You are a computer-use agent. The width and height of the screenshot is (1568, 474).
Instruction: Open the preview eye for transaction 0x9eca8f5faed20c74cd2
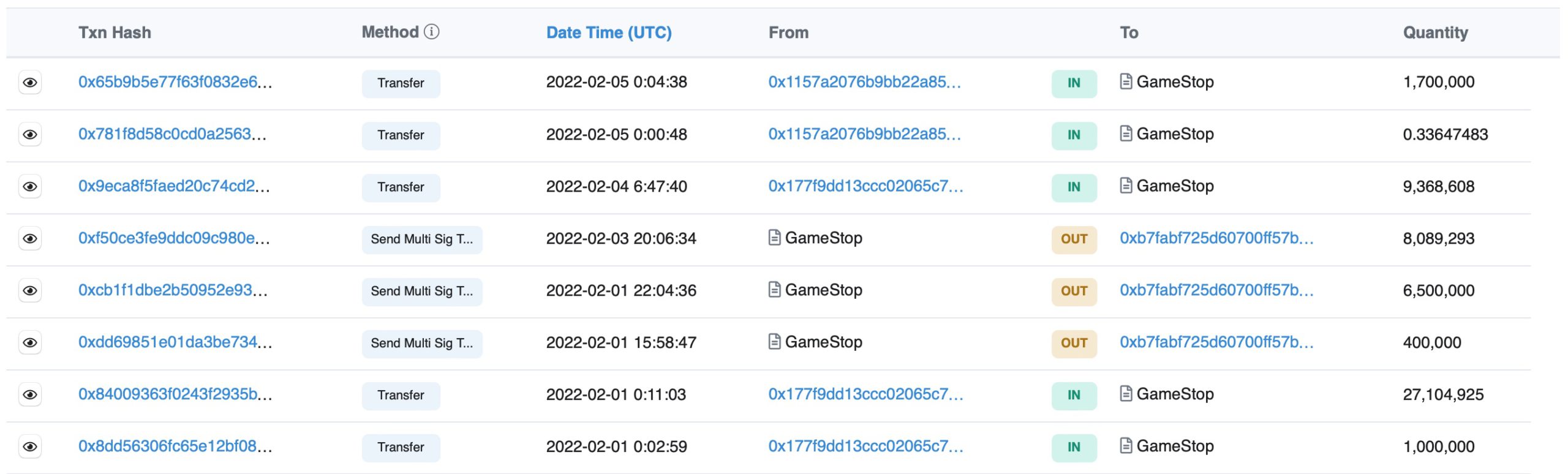30,187
